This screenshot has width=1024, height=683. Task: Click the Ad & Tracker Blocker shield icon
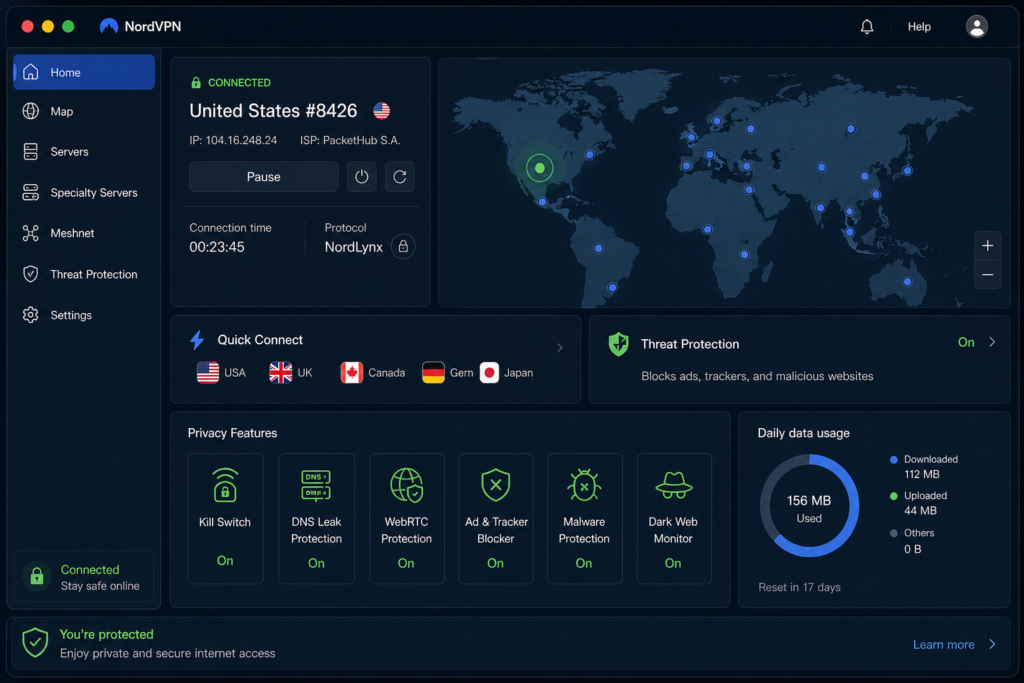(496, 485)
